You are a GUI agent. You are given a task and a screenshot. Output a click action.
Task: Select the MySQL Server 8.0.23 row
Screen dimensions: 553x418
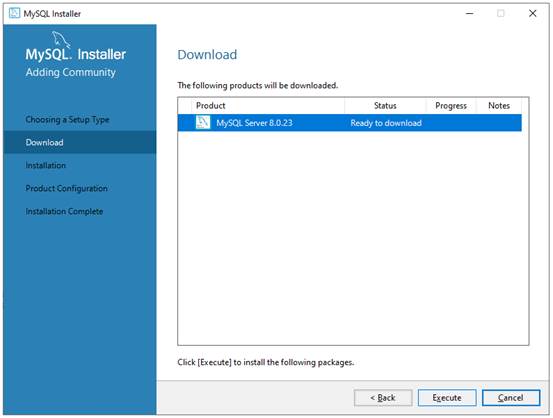pyautogui.click(x=350, y=122)
